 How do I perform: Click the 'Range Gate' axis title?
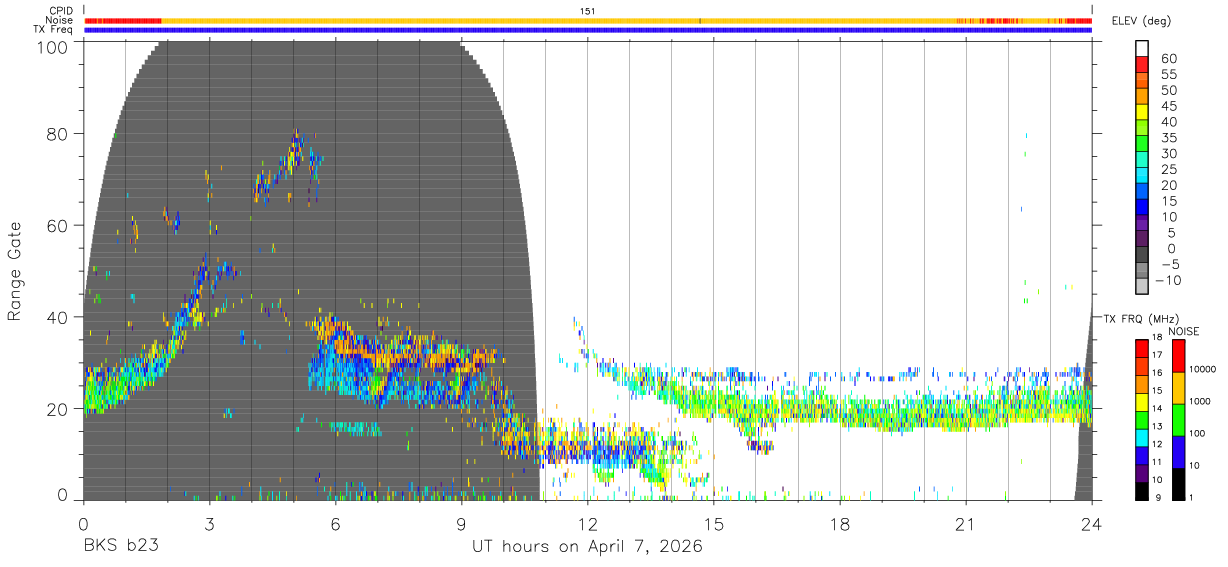pyautogui.click(x=15, y=271)
